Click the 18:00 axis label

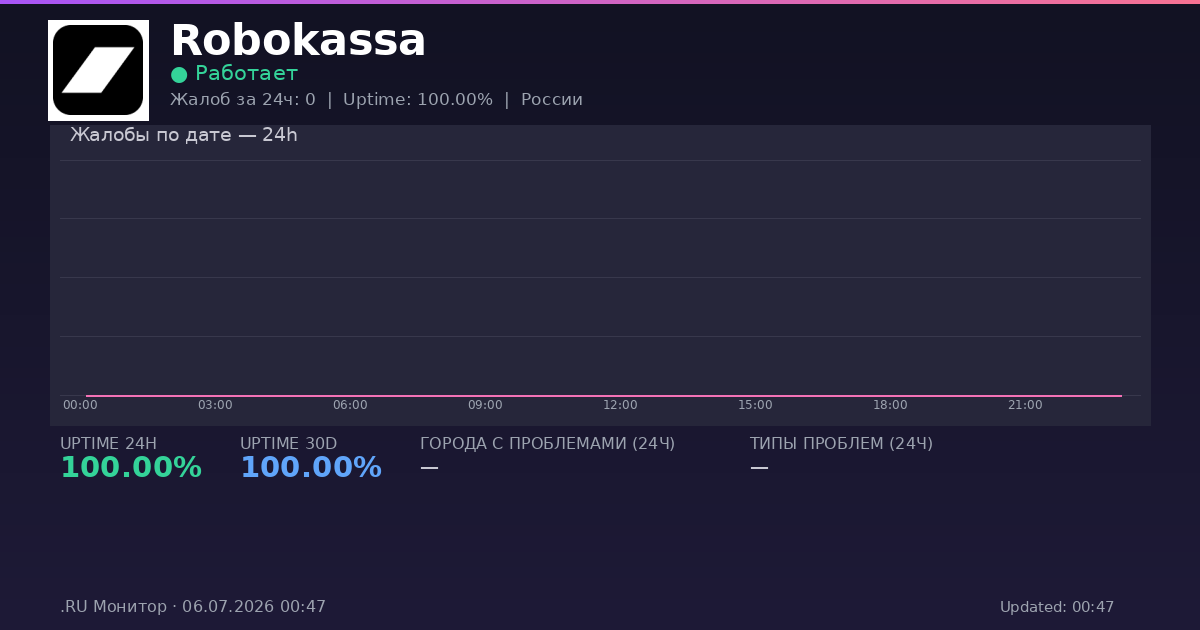pos(890,405)
